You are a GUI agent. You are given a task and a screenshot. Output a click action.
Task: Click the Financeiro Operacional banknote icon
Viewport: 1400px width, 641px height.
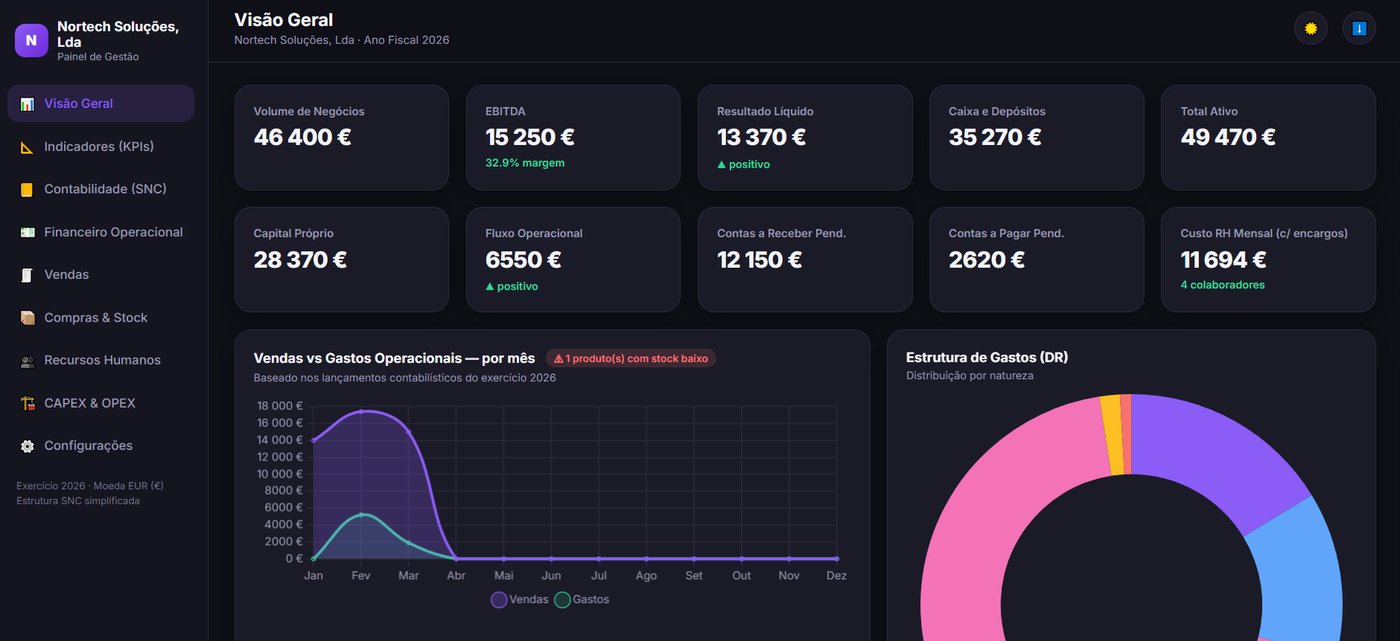pyautogui.click(x=27, y=232)
